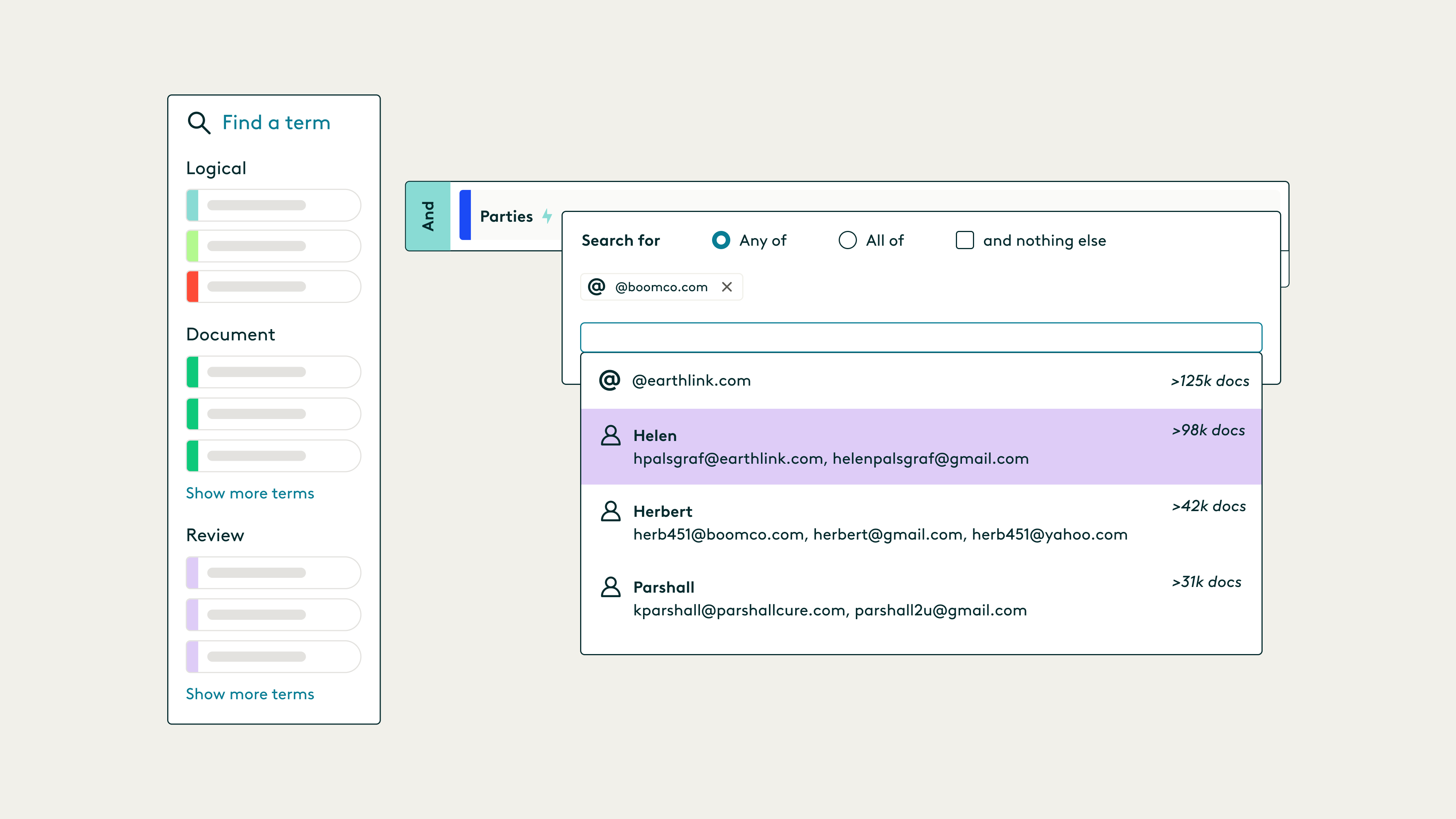Click the red Logical term pill
Viewport: 1456px width, 819px height.
(x=273, y=287)
